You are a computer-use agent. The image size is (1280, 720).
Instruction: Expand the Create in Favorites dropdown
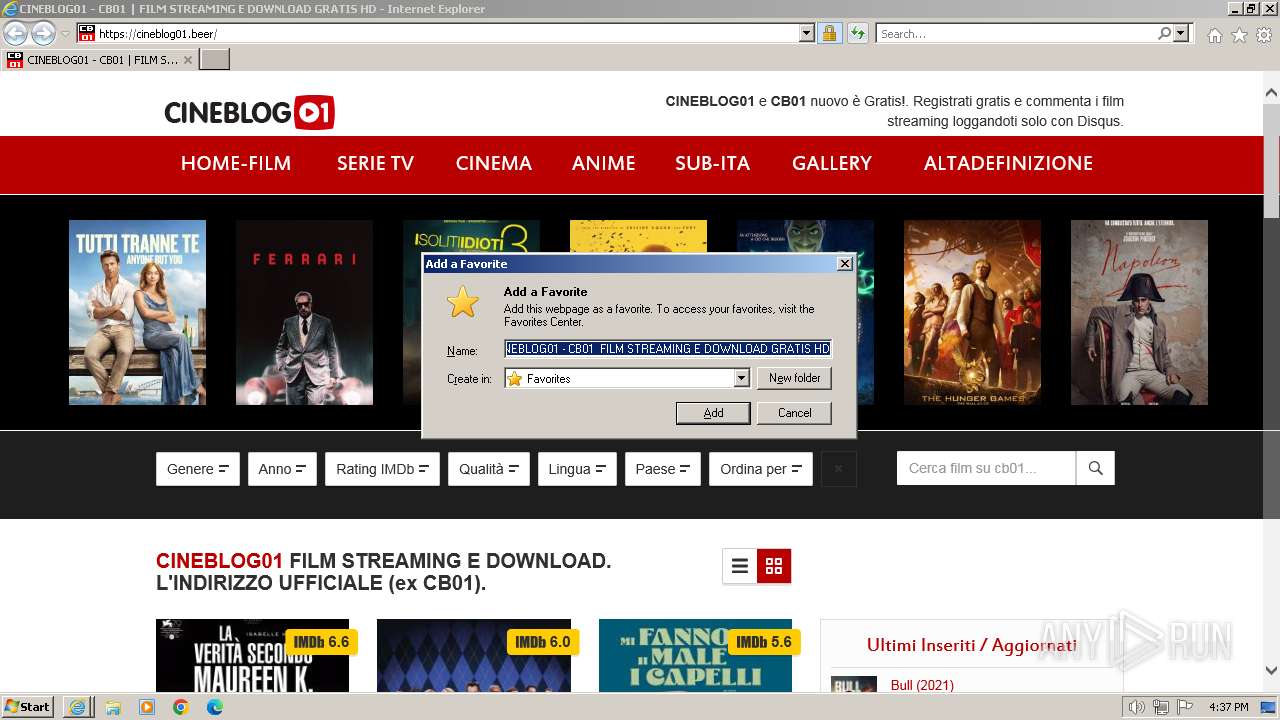pos(741,378)
